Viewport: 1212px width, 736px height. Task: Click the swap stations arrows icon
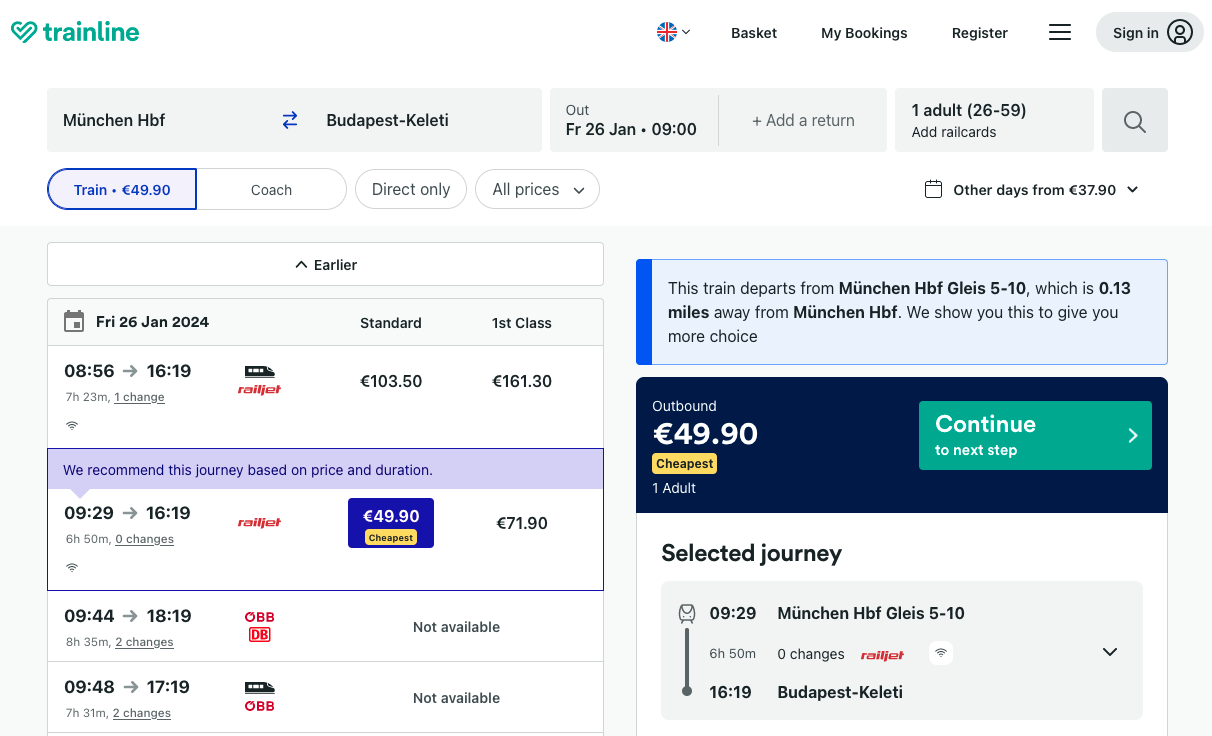pyautogui.click(x=290, y=120)
